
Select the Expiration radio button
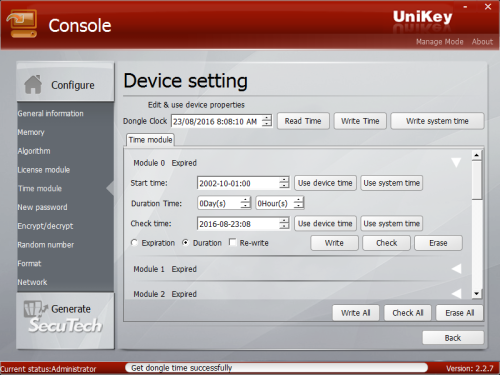click(x=134, y=243)
